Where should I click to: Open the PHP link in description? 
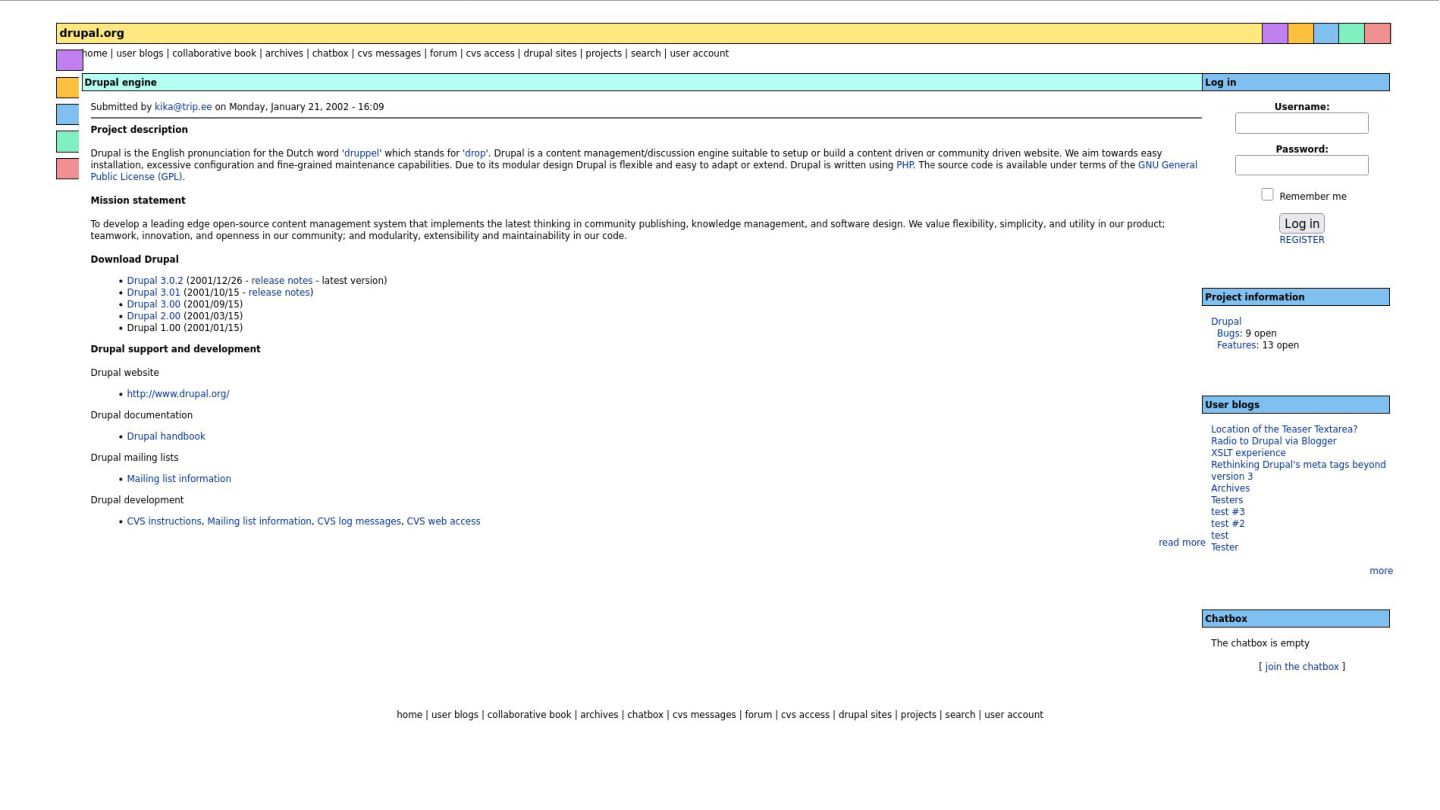coord(905,165)
